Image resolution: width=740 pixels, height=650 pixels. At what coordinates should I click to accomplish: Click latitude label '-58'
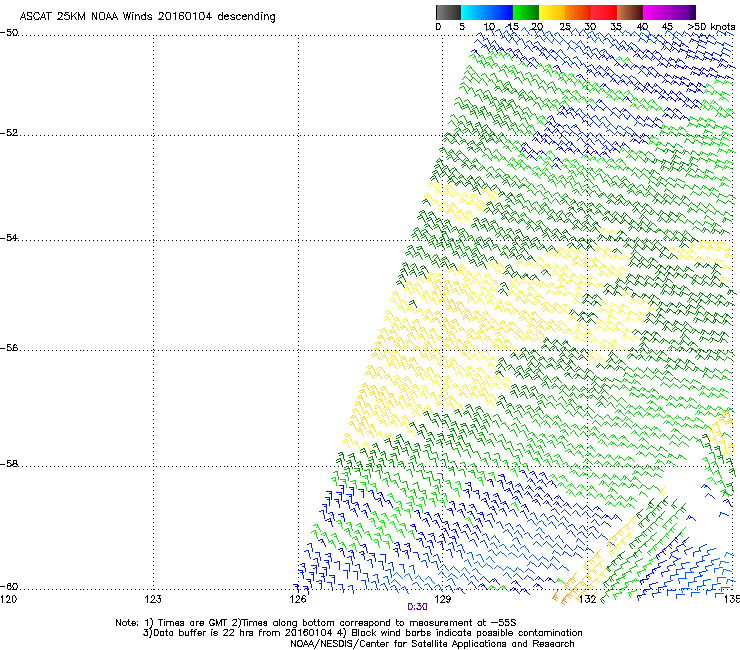tap(10, 464)
